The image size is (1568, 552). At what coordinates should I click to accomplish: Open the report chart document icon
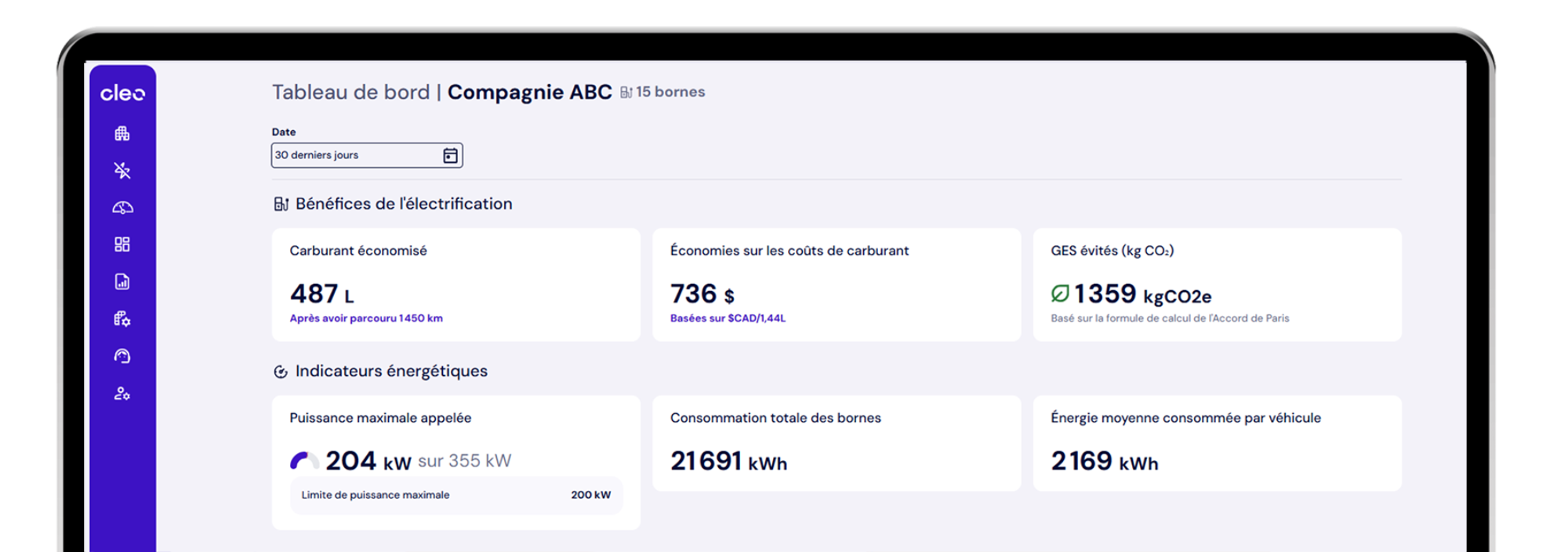tap(122, 281)
